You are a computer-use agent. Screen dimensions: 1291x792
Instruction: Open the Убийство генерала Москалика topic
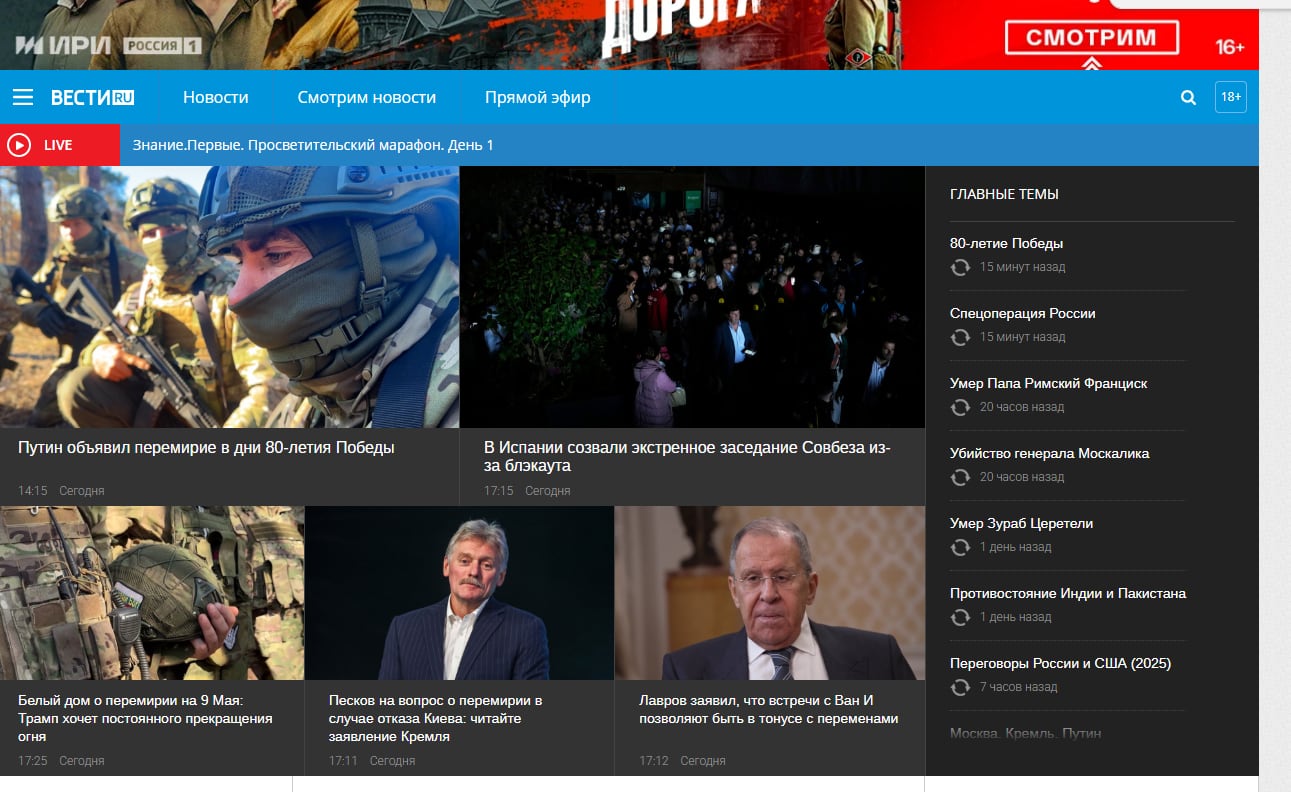pyautogui.click(x=1049, y=452)
